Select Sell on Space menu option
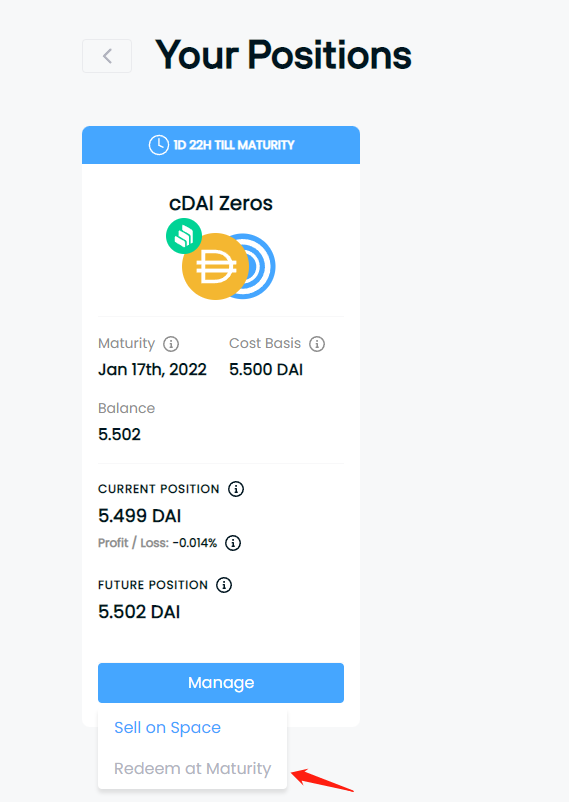Image resolution: width=569 pixels, height=802 pixels. (167, 727)
